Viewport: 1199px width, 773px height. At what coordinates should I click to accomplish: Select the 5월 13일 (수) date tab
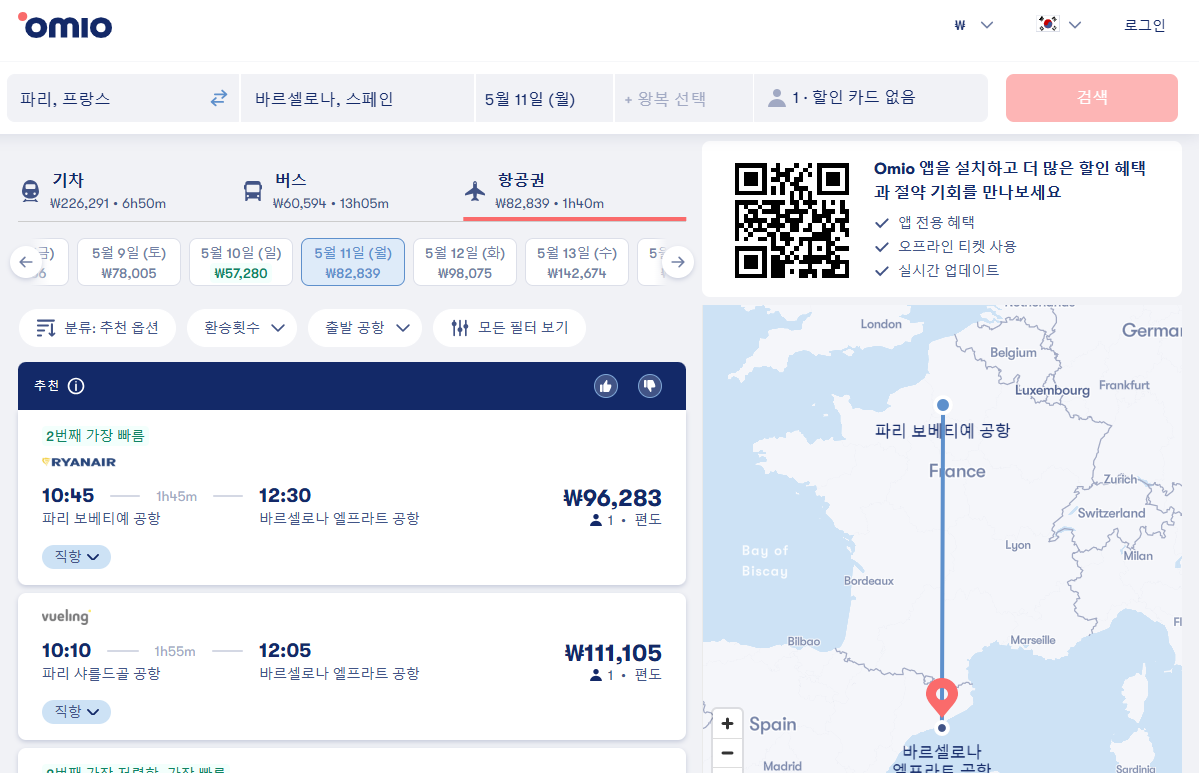[x=577, y=262]
